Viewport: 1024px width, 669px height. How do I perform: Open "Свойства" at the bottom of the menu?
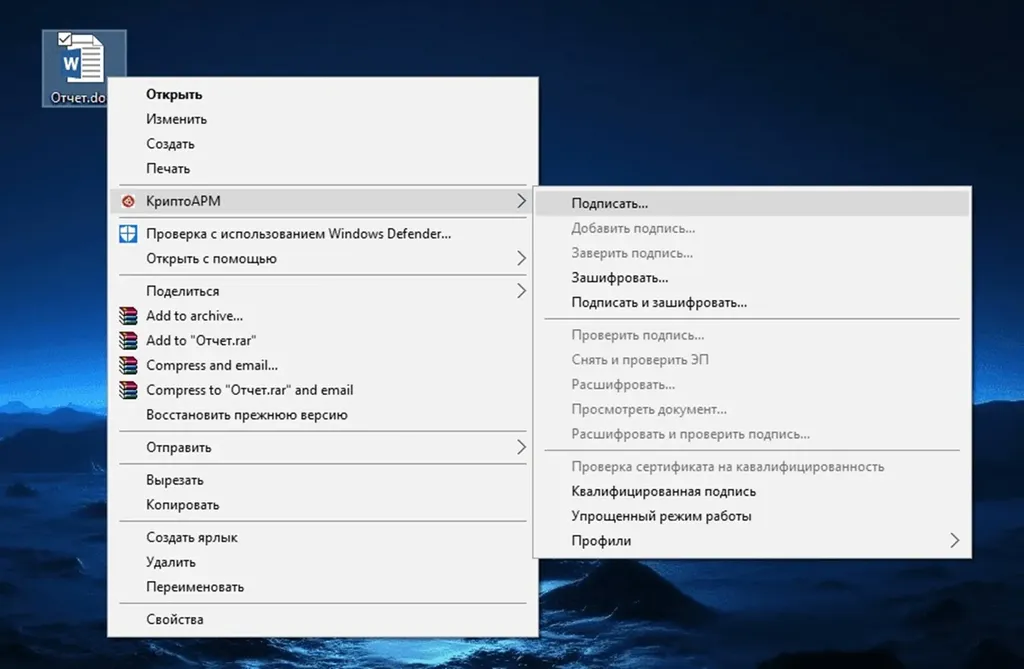click(176, 619)
